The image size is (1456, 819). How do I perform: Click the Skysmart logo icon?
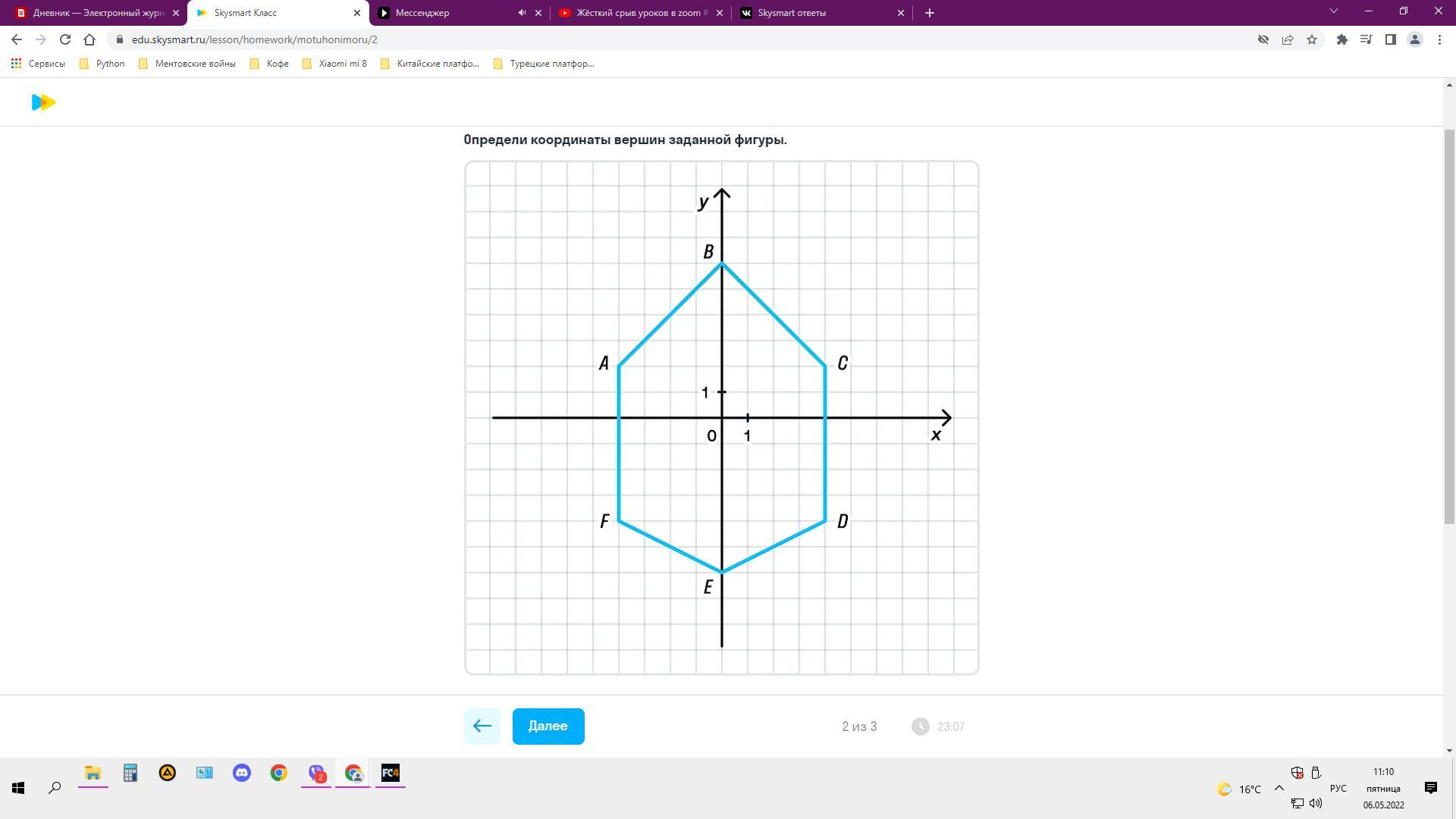[43, 102]
